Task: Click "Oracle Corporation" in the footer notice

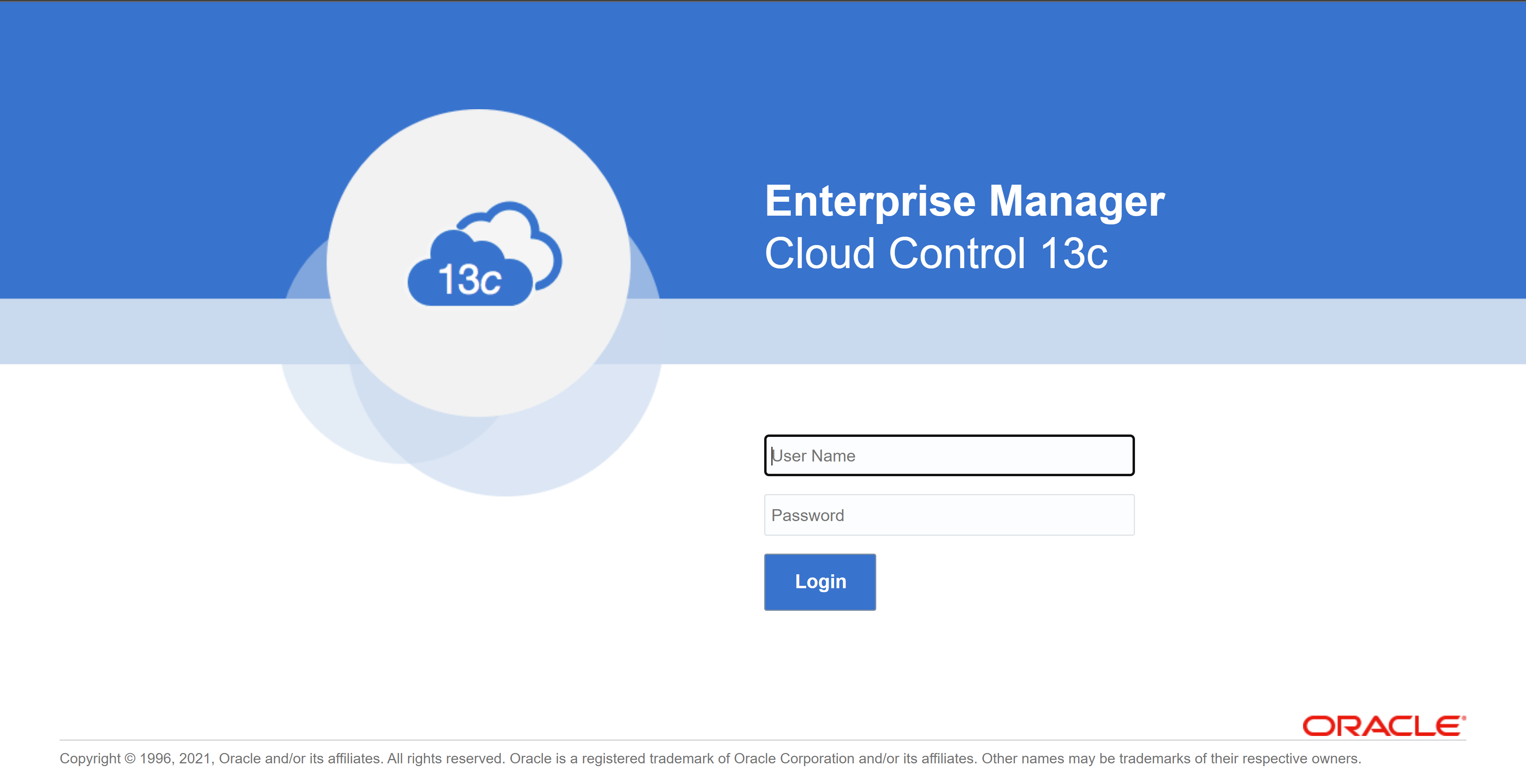Action: (794, 759)
